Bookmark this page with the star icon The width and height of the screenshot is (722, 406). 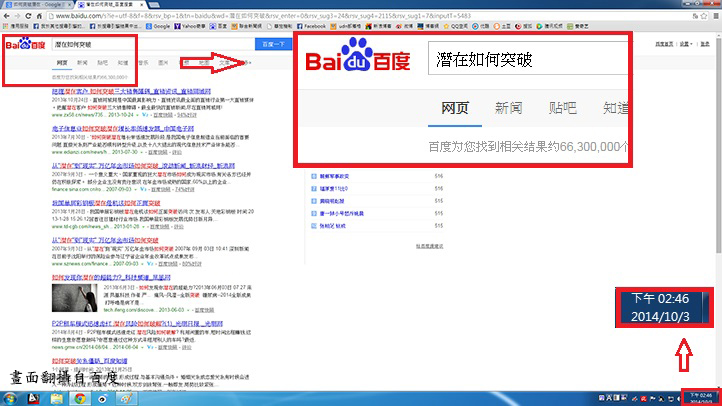click(704, 16)
